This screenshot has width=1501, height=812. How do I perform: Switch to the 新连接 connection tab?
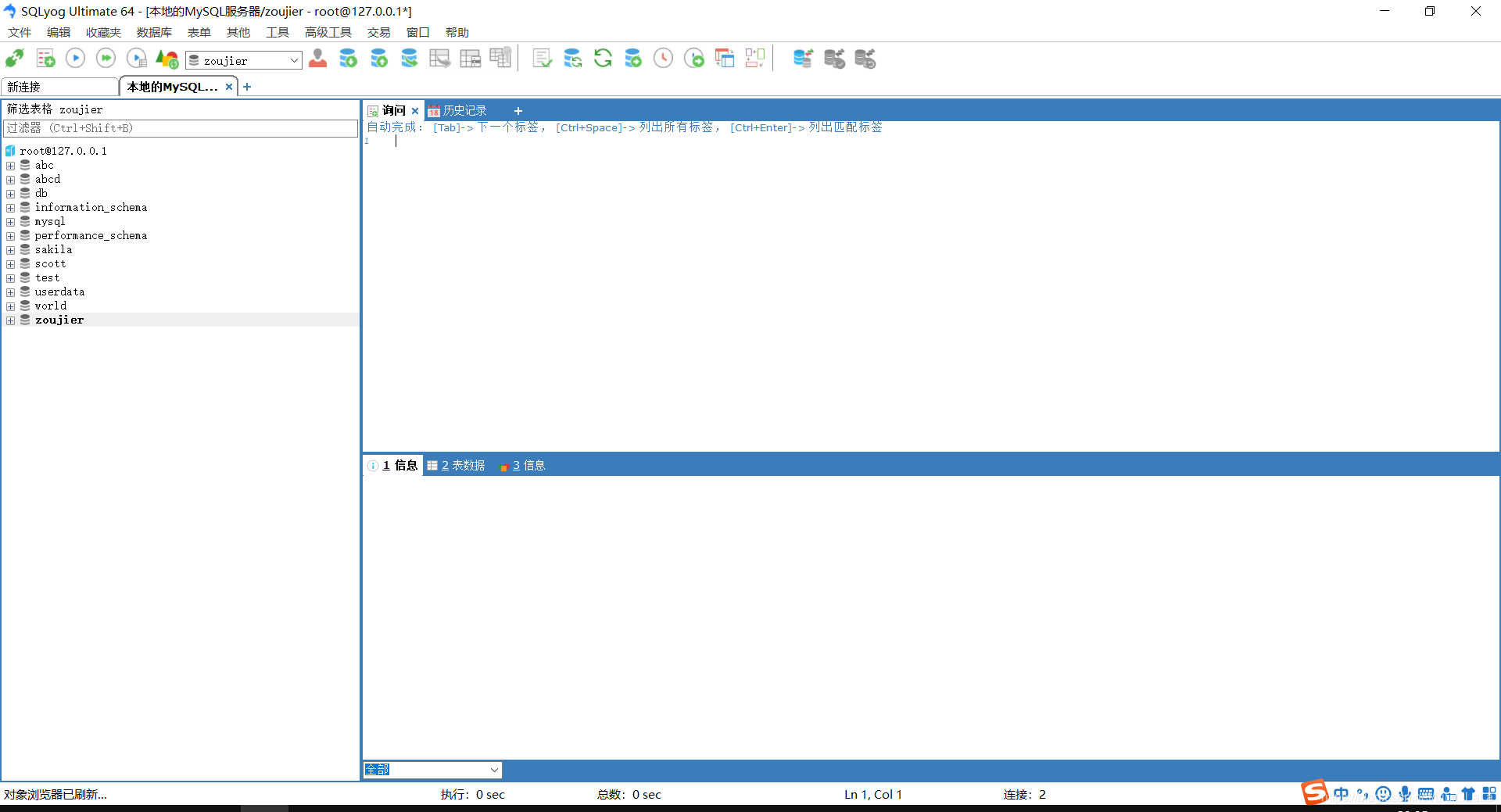(x=60, y=87)
